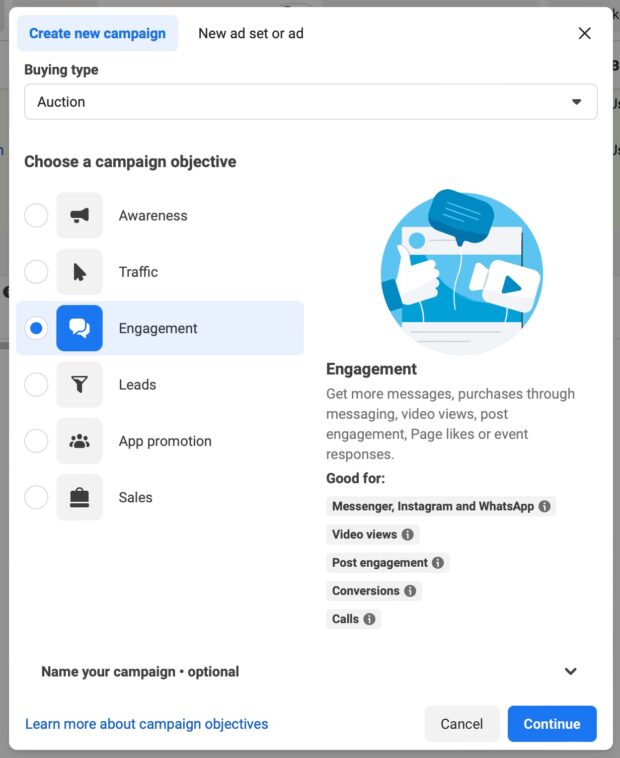620x758 pixels.
Task: Click the Traffic objective label
Action: [138, 272]
